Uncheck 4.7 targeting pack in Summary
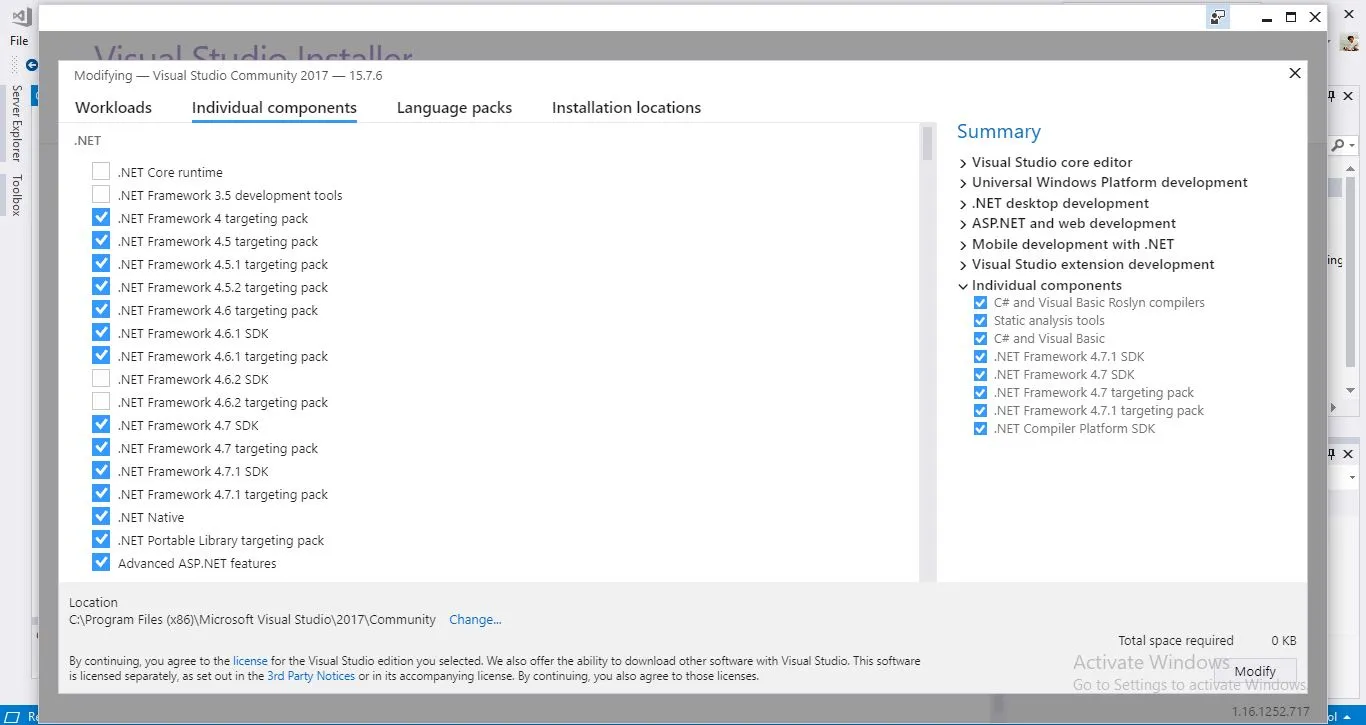Image resolution: width=1366 pixels, height=725 pixels. pyautogui.click(x=980, y=393)
